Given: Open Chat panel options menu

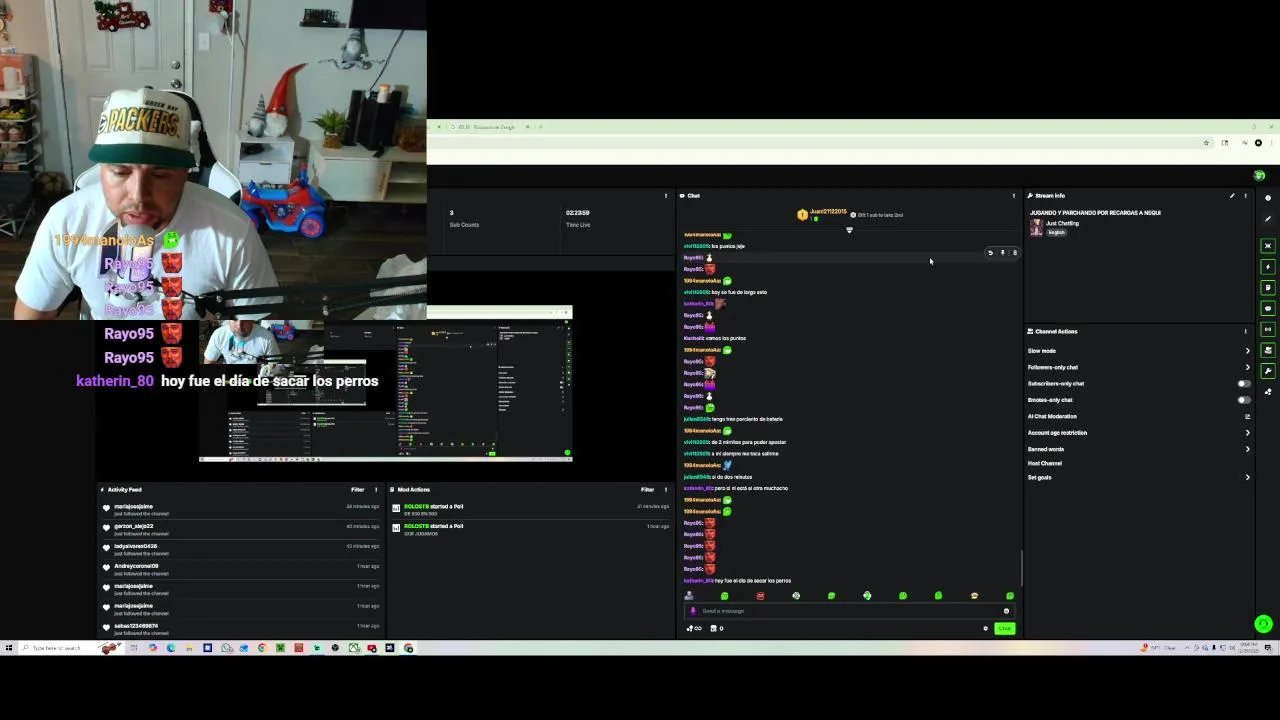Looking at the screenshot, I should (1013, 196).
